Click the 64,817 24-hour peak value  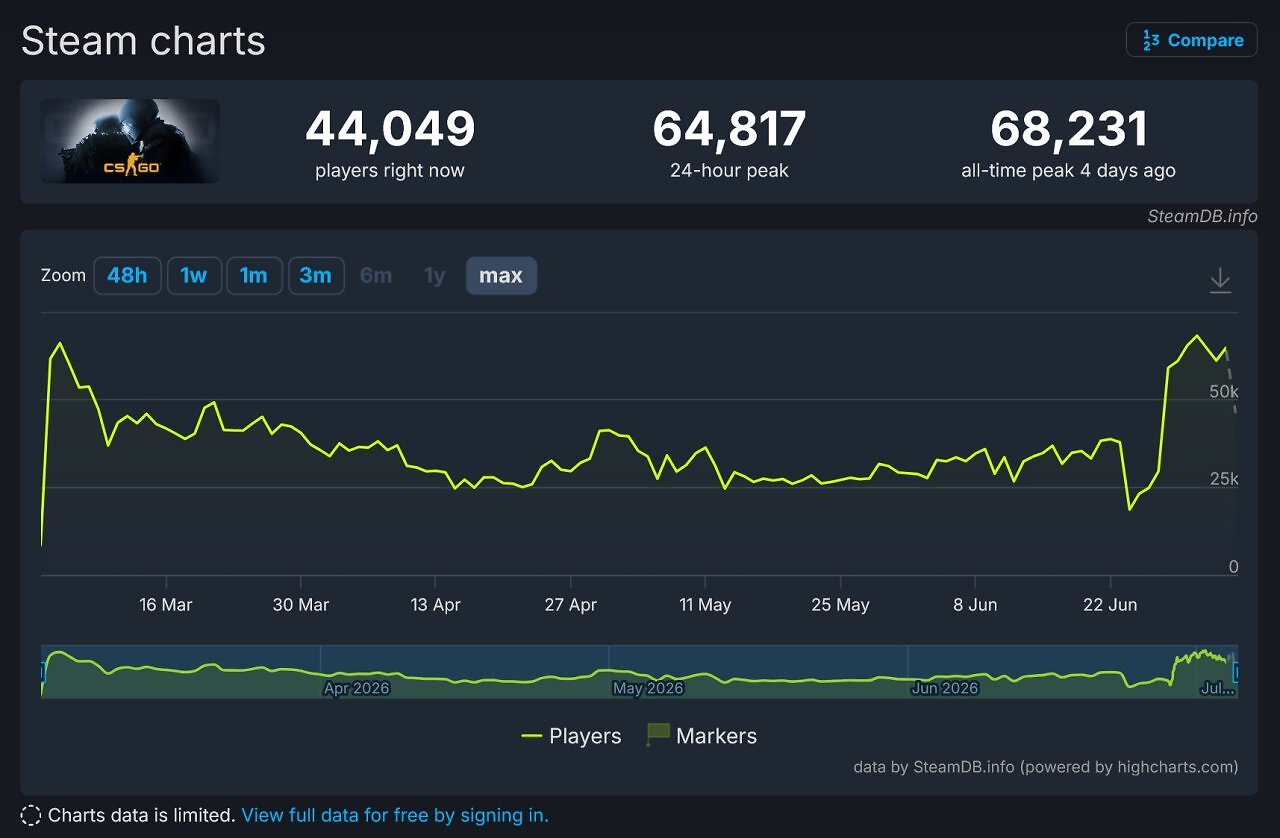(x=730, y=129)
